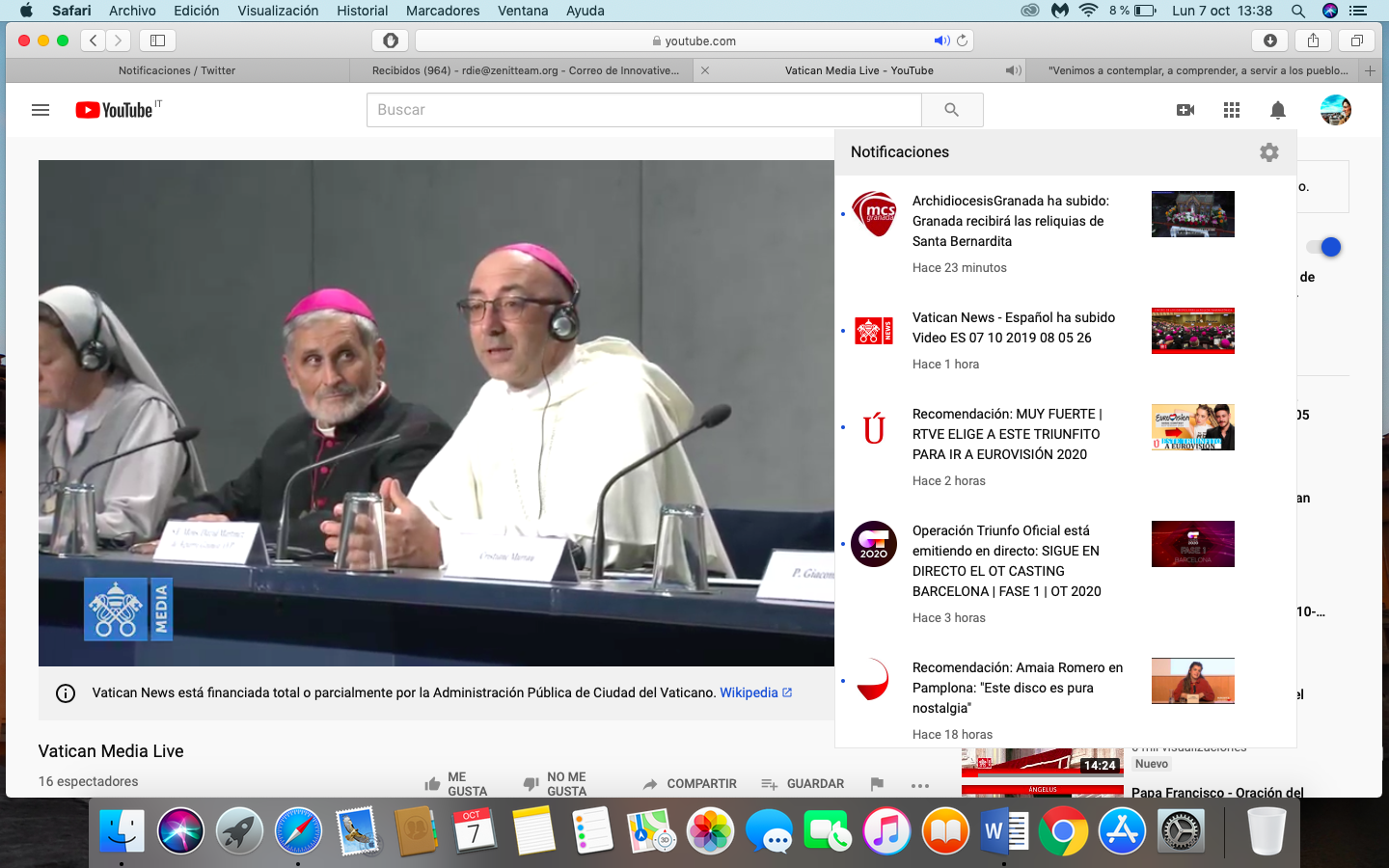The image size is (1389, 868).
Task: Toggle Safari sidebar display
Action: [158, 41]
